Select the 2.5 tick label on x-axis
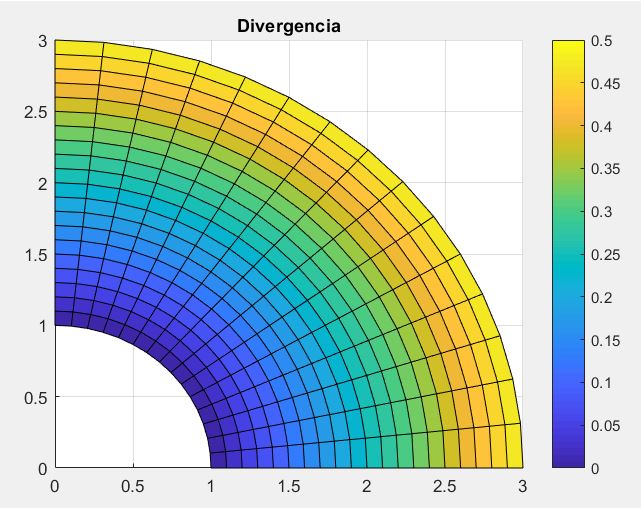641x508 pixels. point(444,485)
